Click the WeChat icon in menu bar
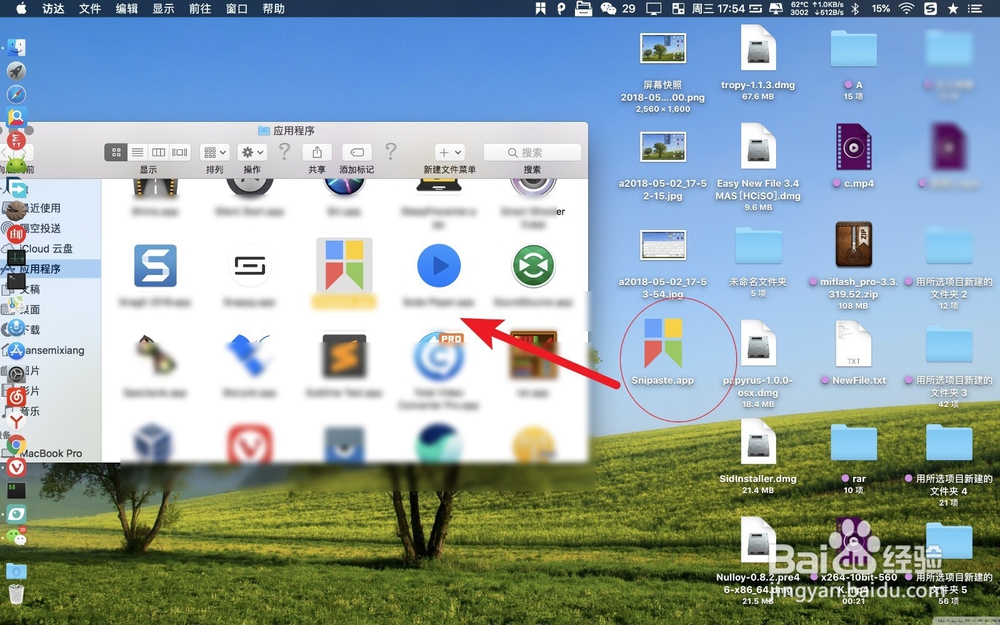 coord(608,8)
